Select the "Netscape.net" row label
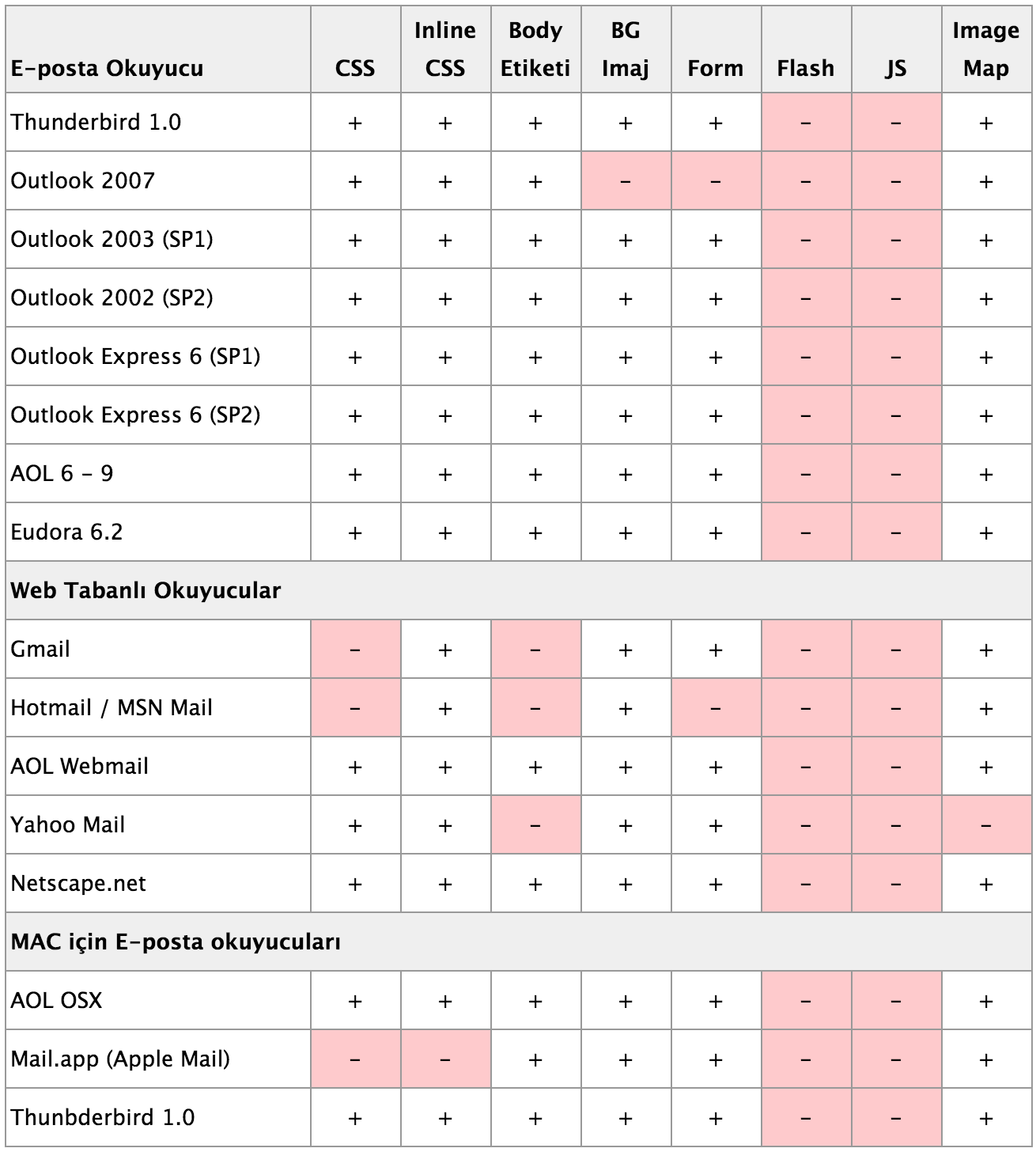 point(78,883)
